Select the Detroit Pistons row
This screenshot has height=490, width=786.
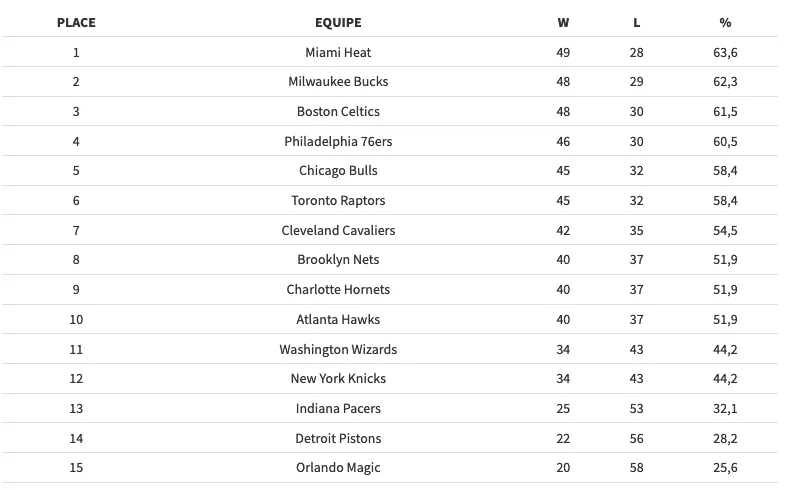338,438
